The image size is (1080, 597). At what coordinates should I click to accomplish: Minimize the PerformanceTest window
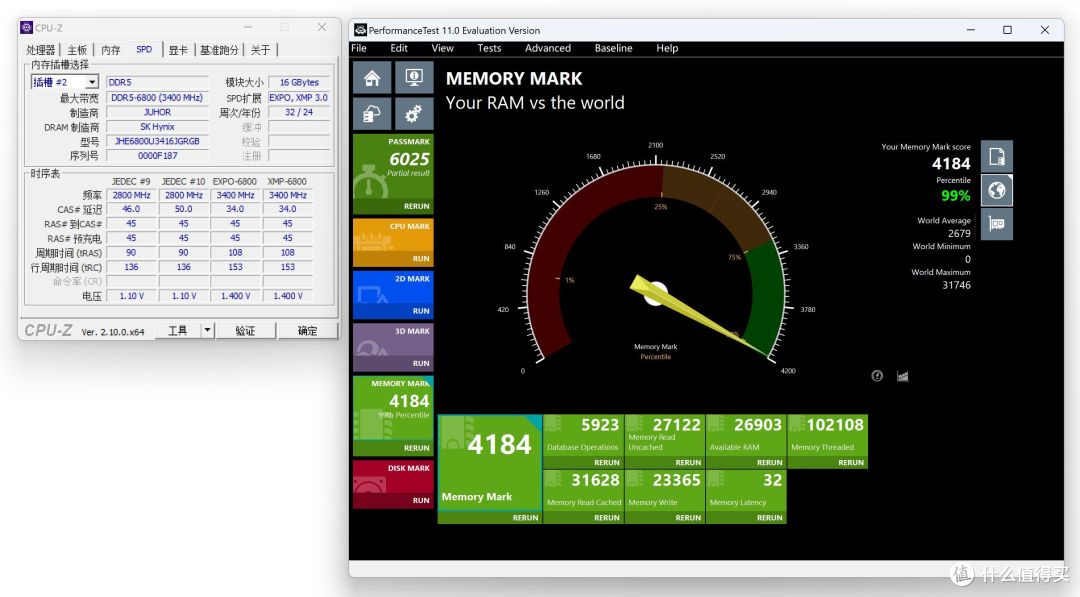(x=970, y=30)
